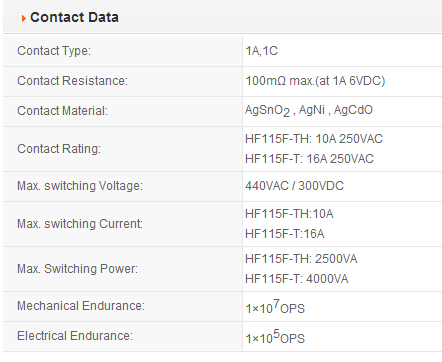Screen dimensions: 442x362
Task: Click the Contact Material label
Action: [62, 111]
